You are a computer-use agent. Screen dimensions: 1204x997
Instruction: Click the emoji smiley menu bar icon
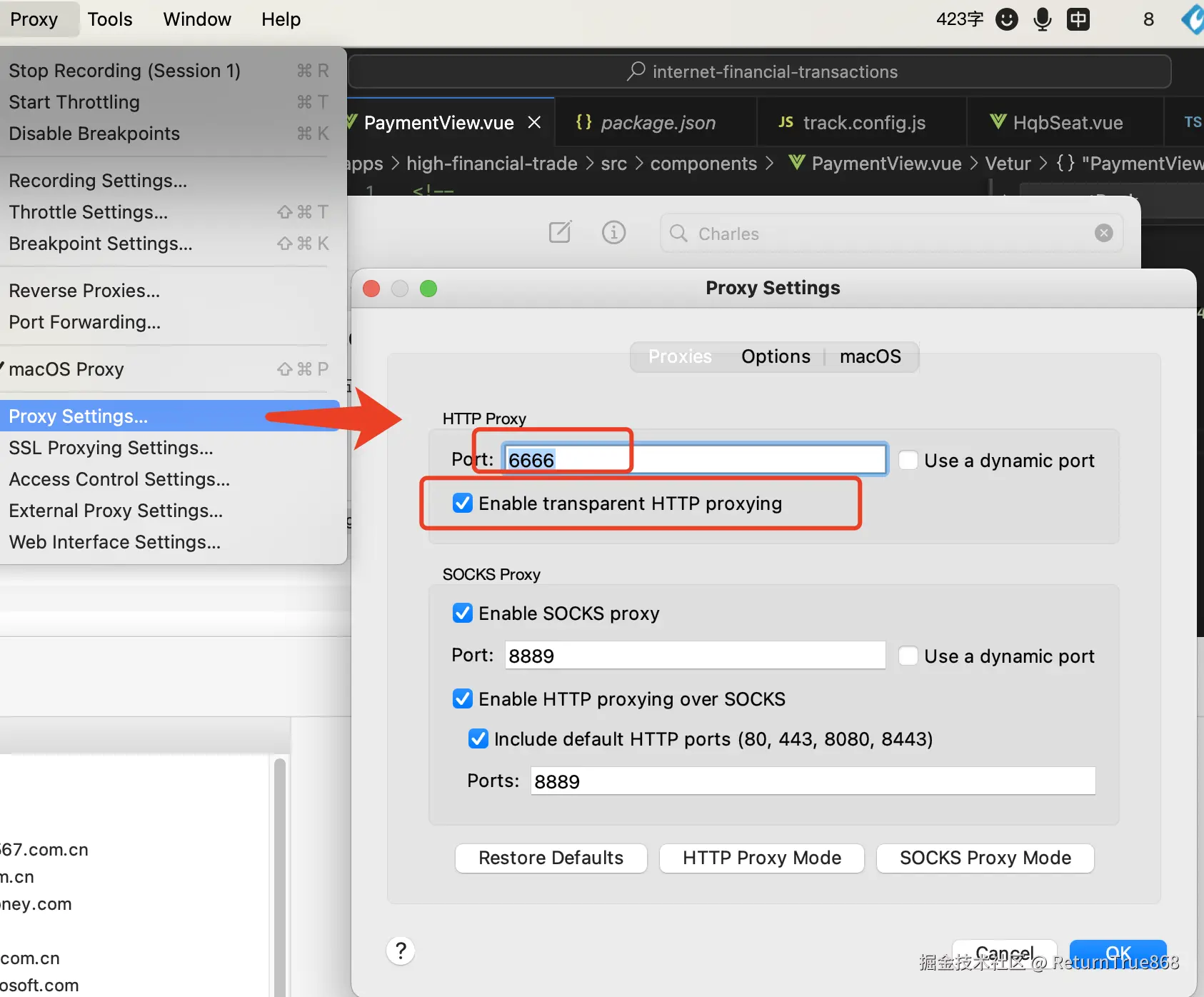(x=1007, y=19)
